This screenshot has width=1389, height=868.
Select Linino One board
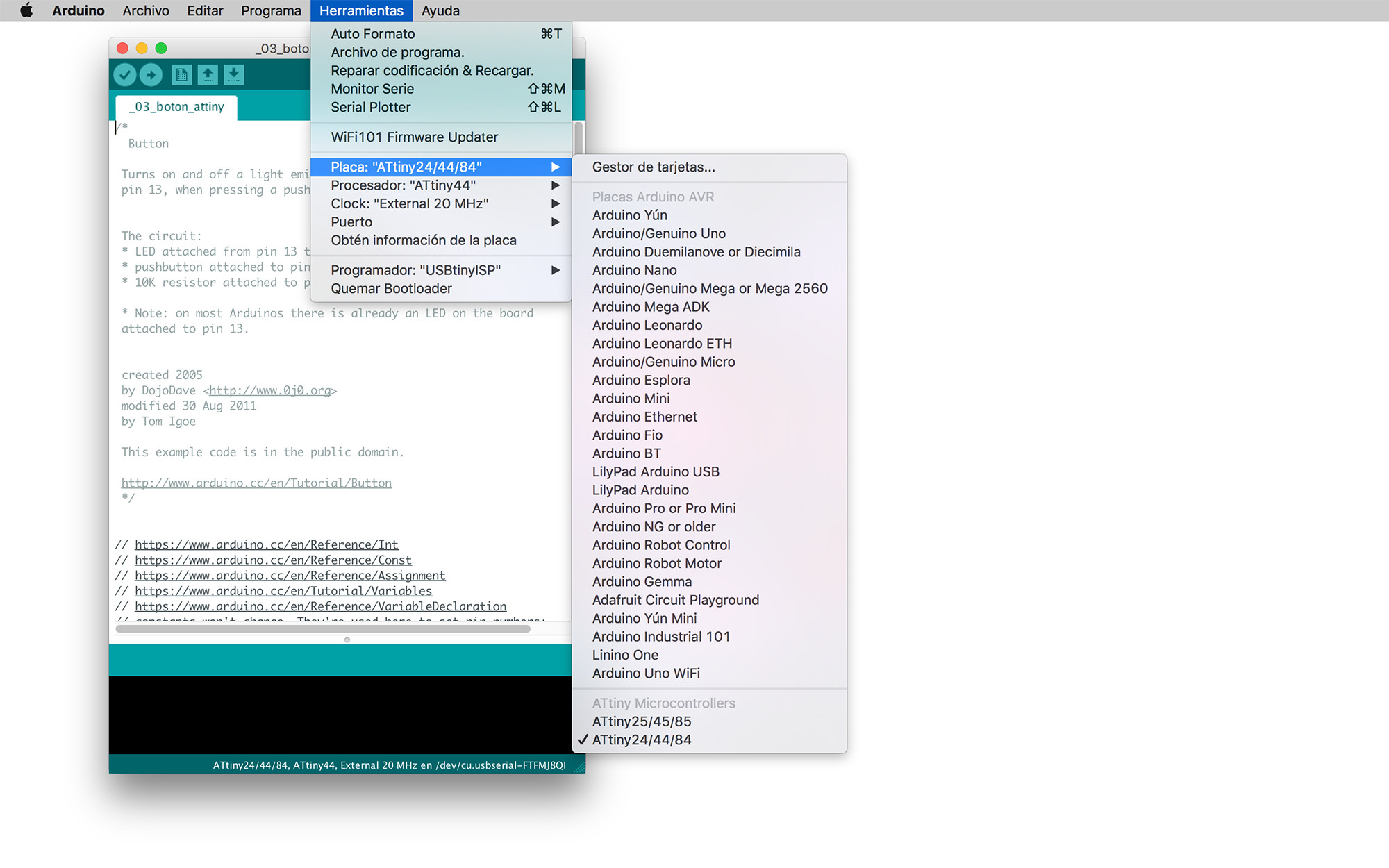coord(709,655)
